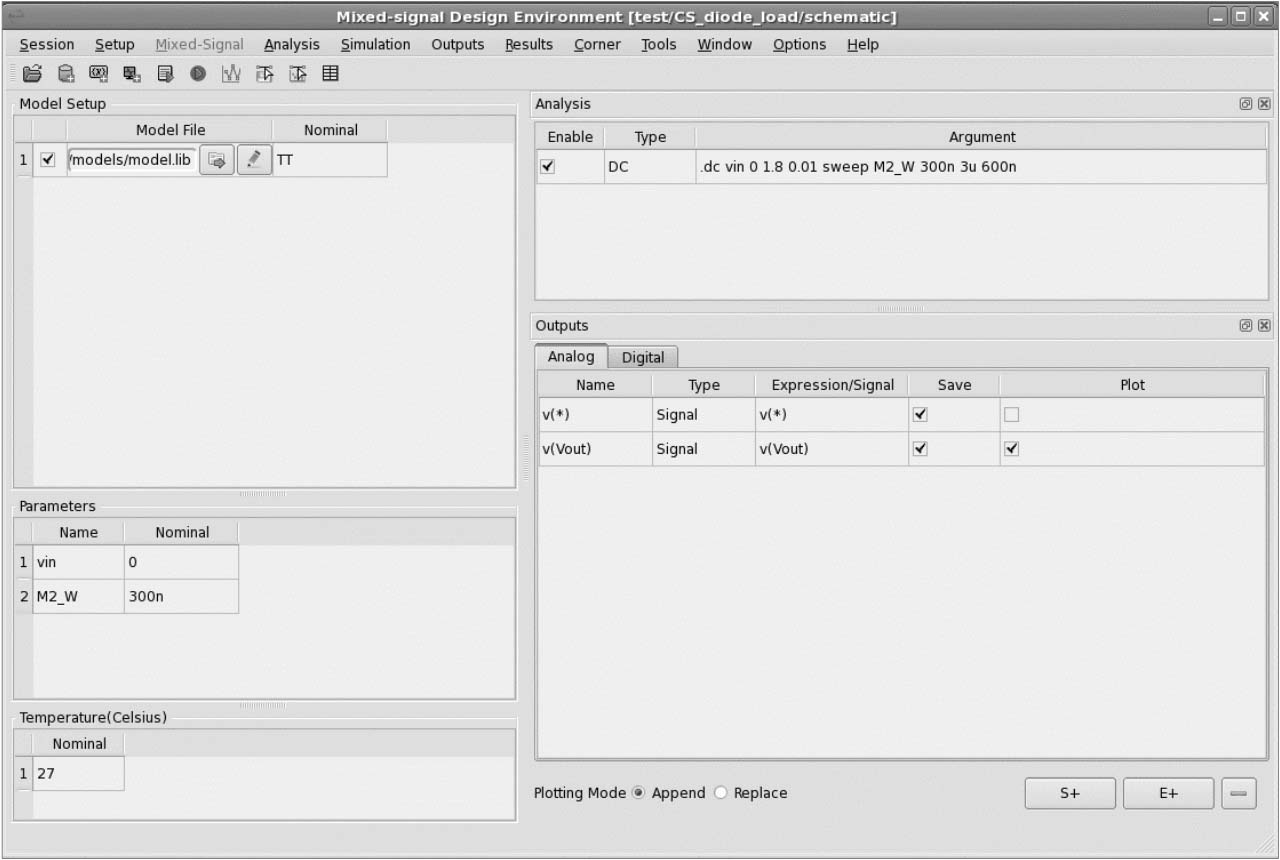Click the pencil edit icon for model.lib
Screen dimensions: 1280x860
254,160
